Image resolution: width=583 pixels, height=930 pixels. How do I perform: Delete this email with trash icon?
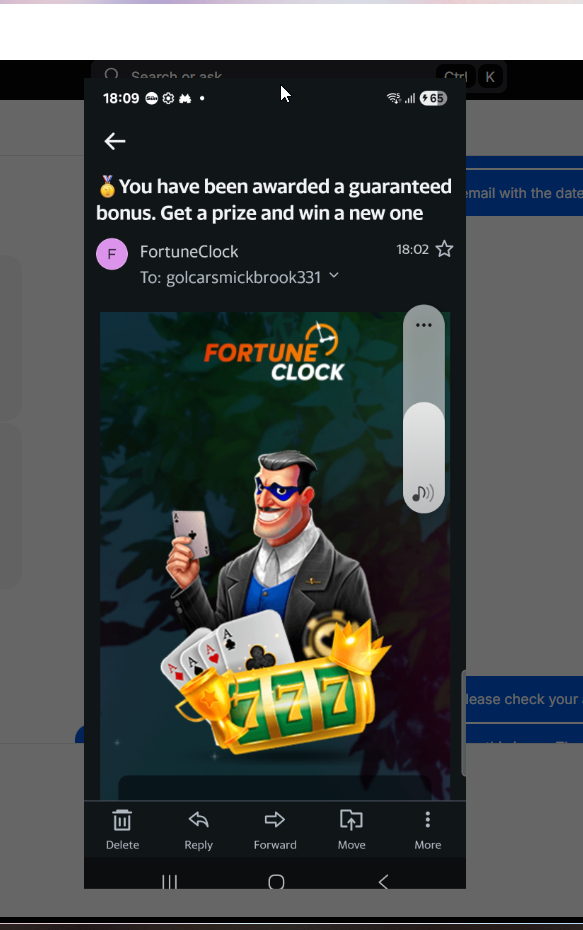[122, 829]
